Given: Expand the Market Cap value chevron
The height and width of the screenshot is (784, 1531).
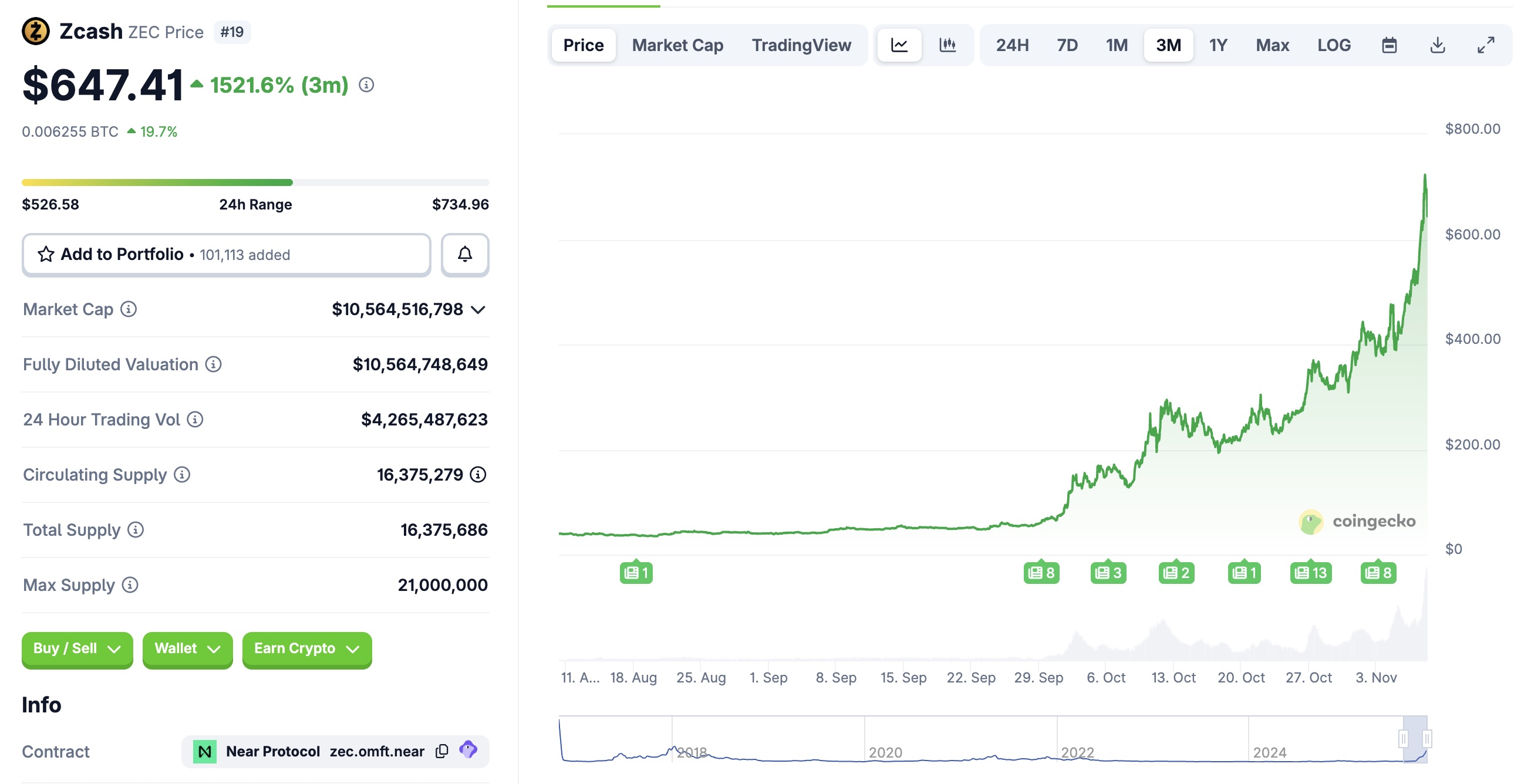Looking at the screenshot, I should [478, 309].
